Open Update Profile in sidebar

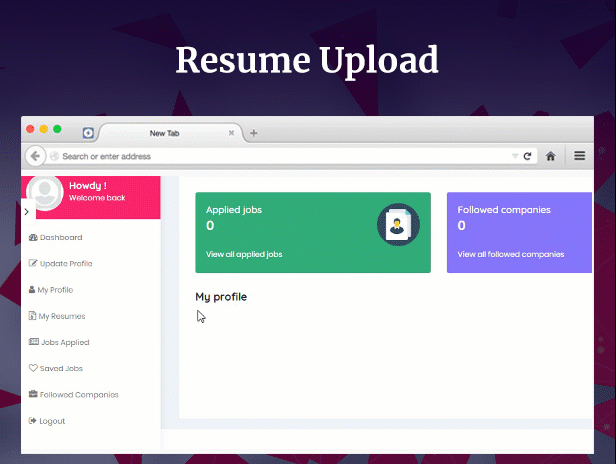[60, 263]
